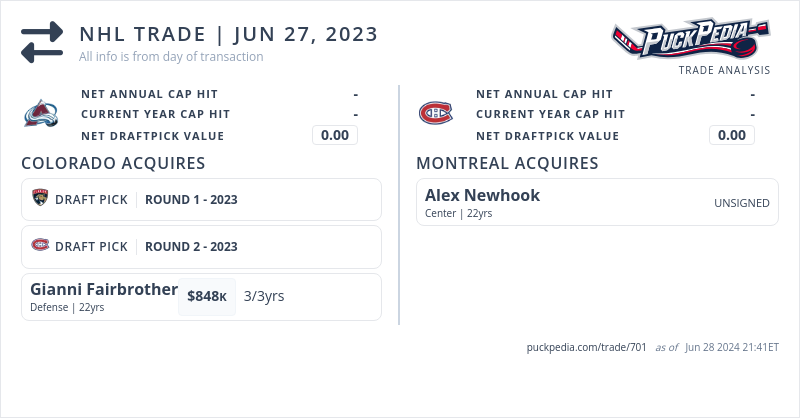Click the Colorado Avalanche team logo
The width and height of the screenshot is (800, 418).
(41, 114)
